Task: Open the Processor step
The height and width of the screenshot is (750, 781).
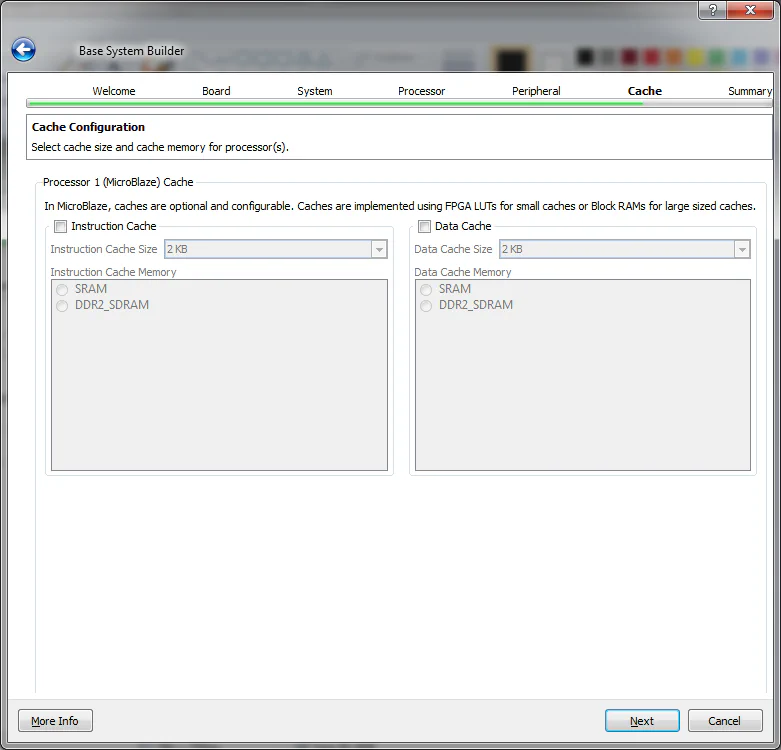Action: click(x=421, y=91)
